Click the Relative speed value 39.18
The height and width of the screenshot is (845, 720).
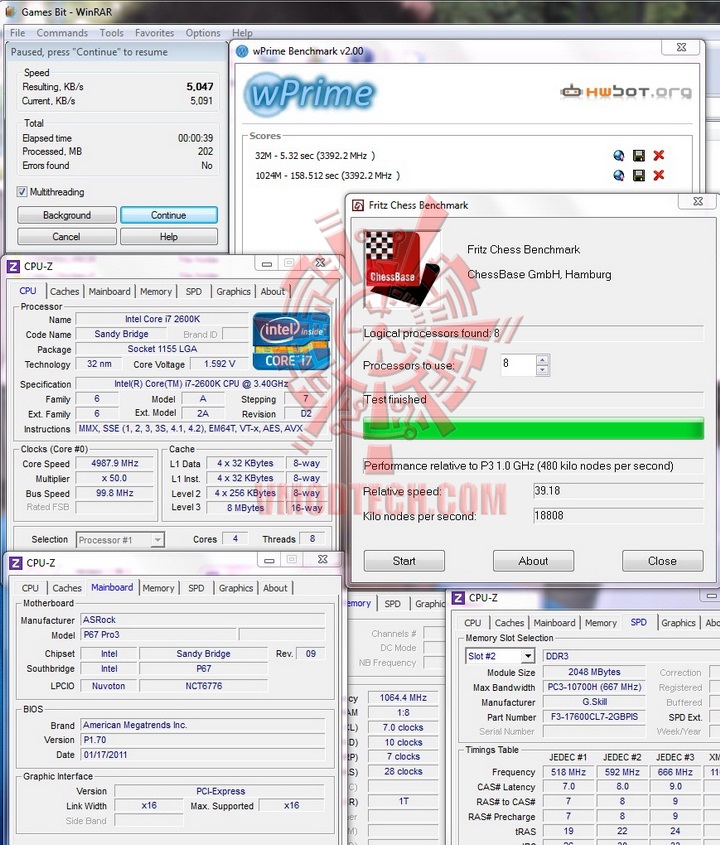tap(618, 491)
